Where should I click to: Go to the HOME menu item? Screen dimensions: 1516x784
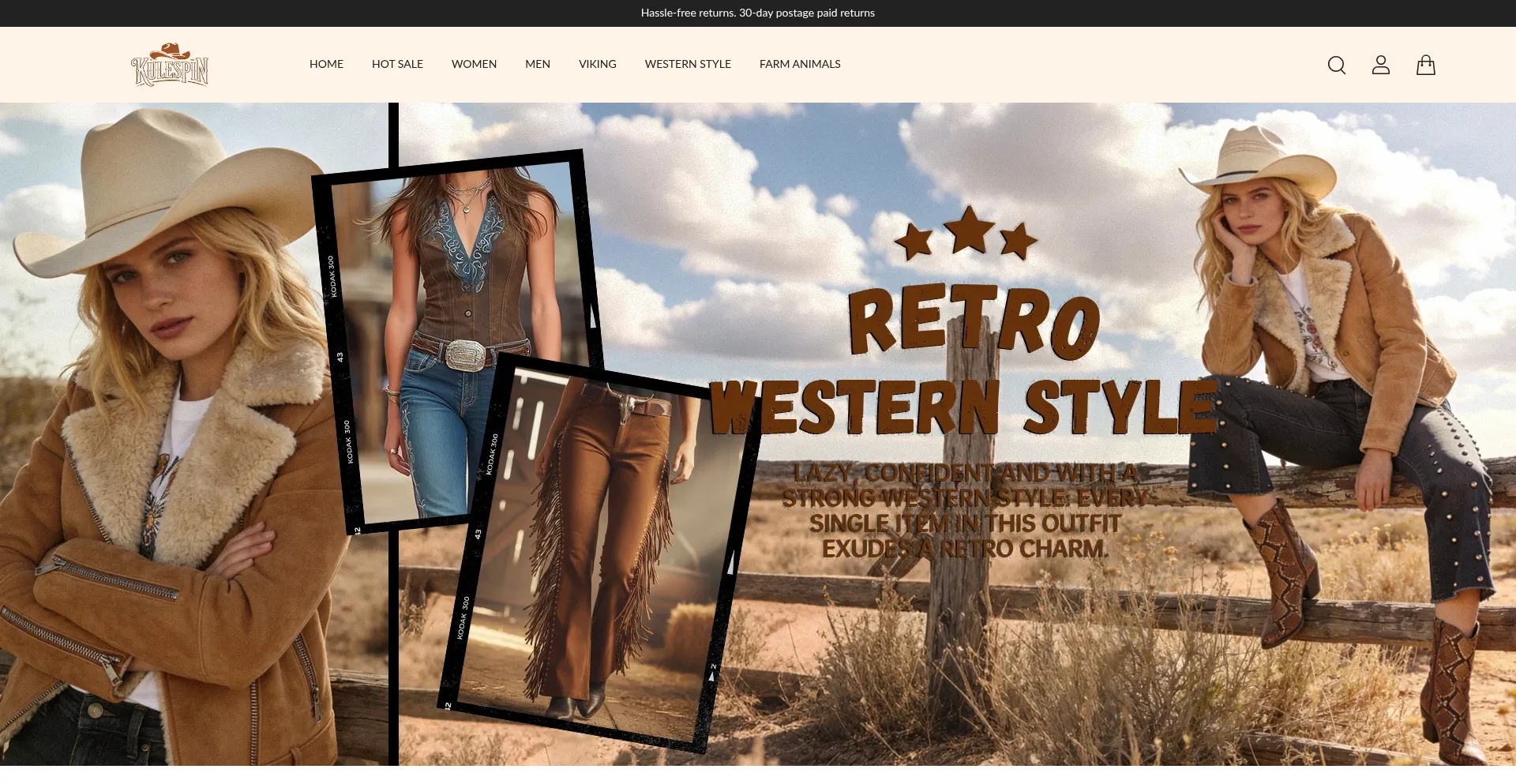click(326, 64)
